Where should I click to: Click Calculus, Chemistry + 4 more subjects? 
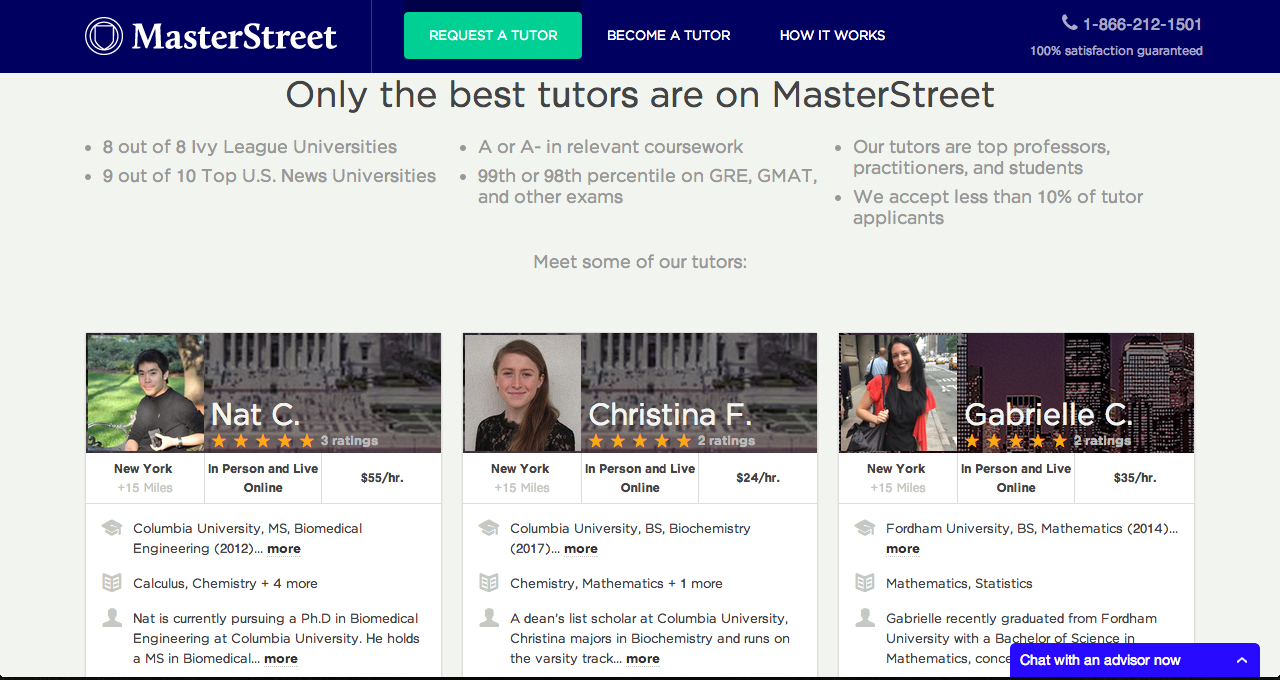(x=225, y=583)
